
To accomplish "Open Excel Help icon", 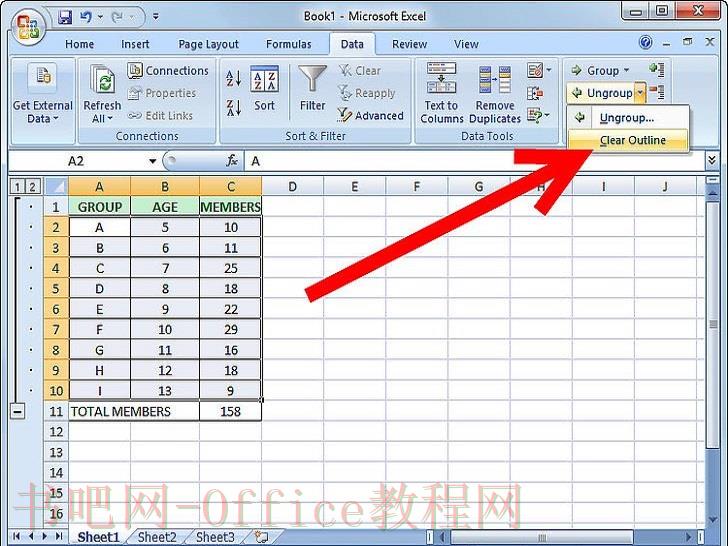I will coord(645,43).
